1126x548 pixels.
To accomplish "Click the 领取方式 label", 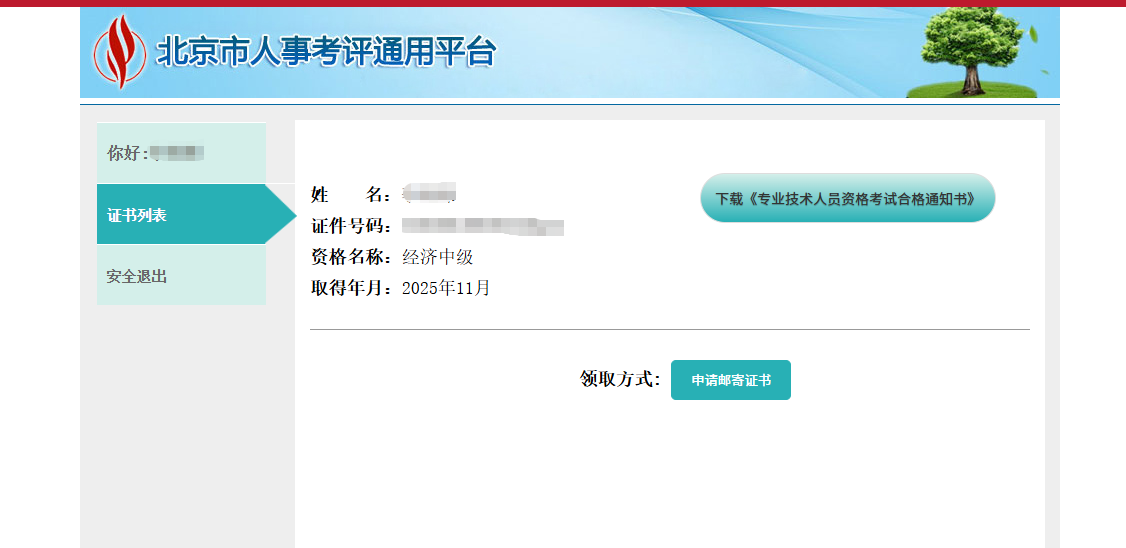I will [620, 379].
